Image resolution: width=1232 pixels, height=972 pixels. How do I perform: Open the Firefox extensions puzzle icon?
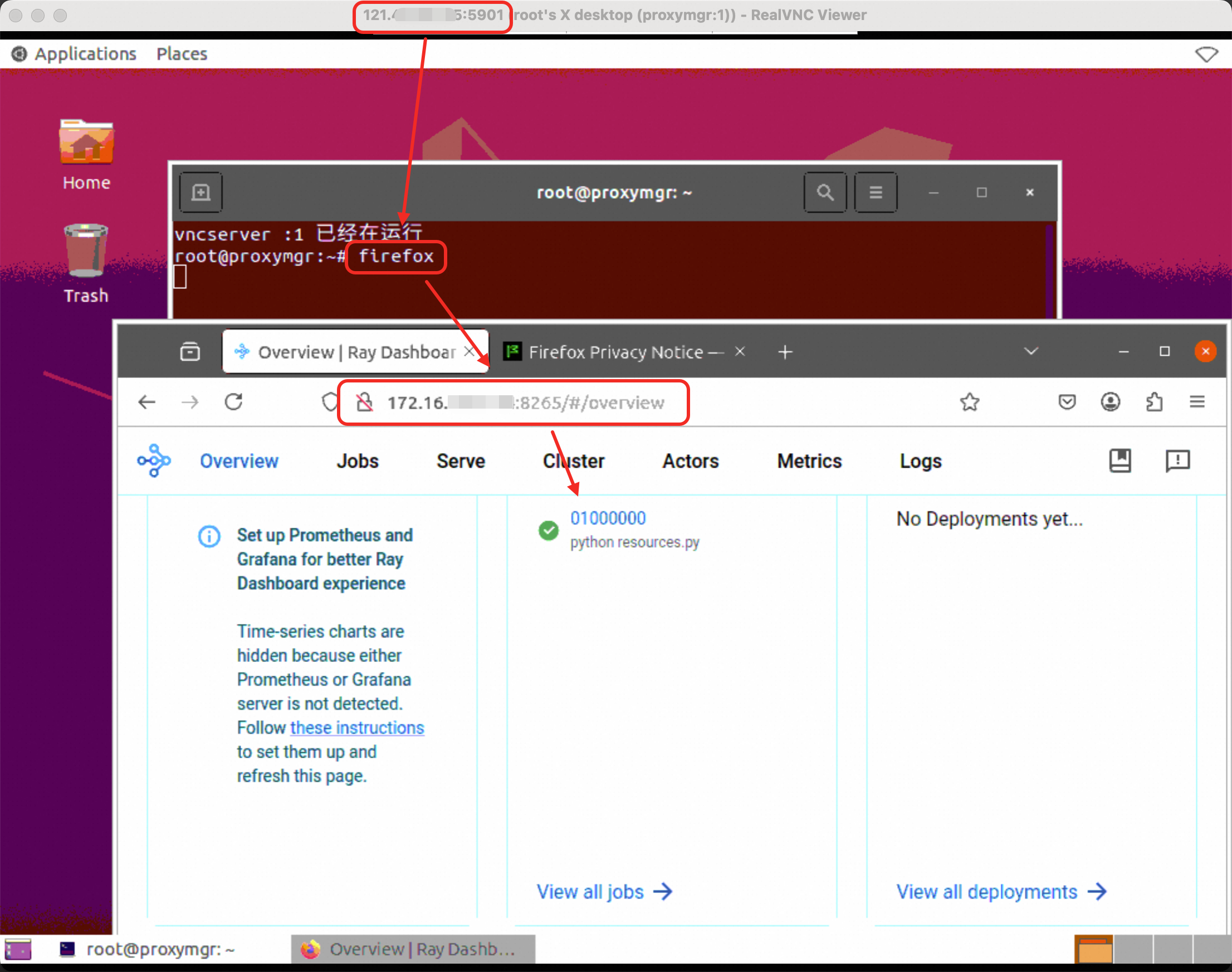1154,402
